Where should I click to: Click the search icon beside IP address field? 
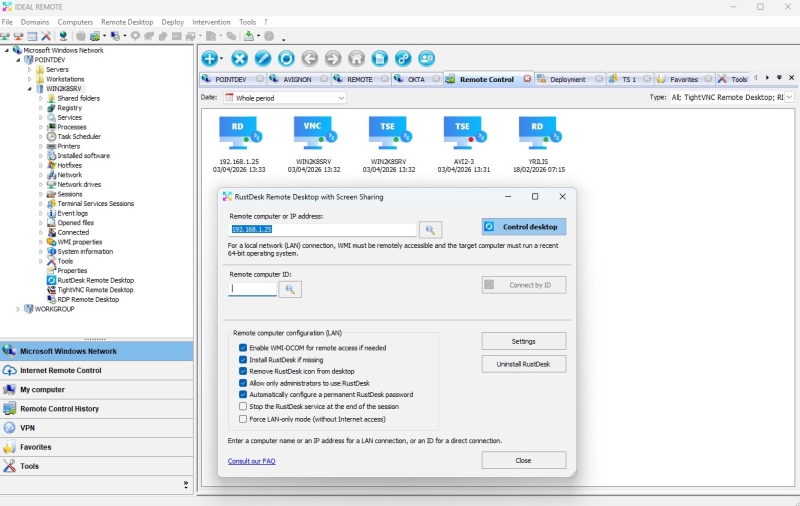tap(430, 230)
